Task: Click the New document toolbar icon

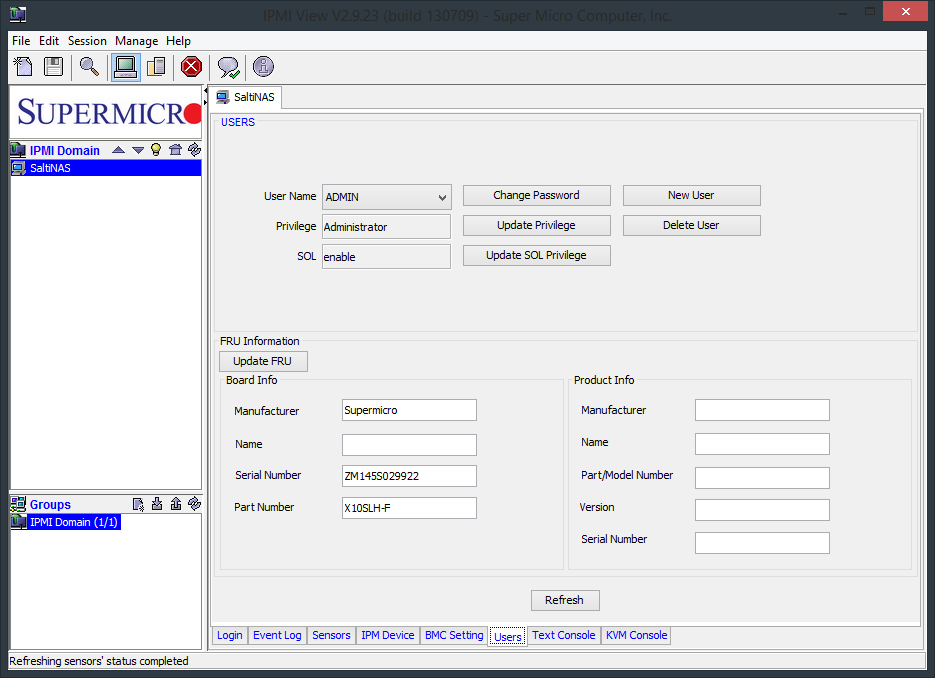Action: click(23, 67)
